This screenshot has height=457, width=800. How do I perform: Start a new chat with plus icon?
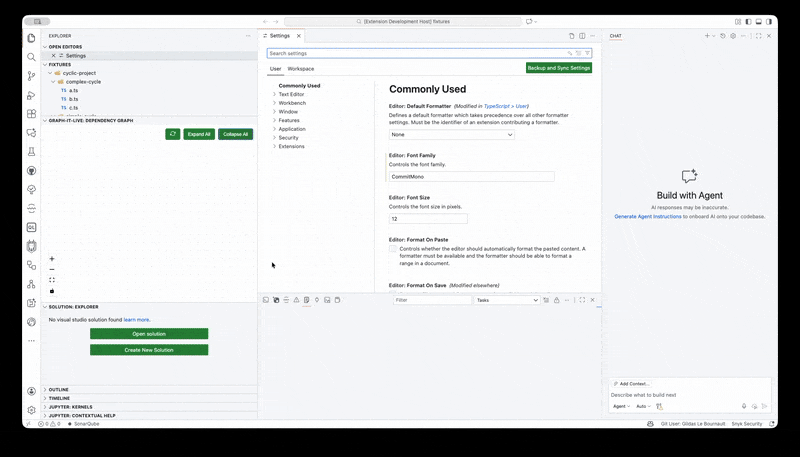pyautogui.click(x=707, y=36)
